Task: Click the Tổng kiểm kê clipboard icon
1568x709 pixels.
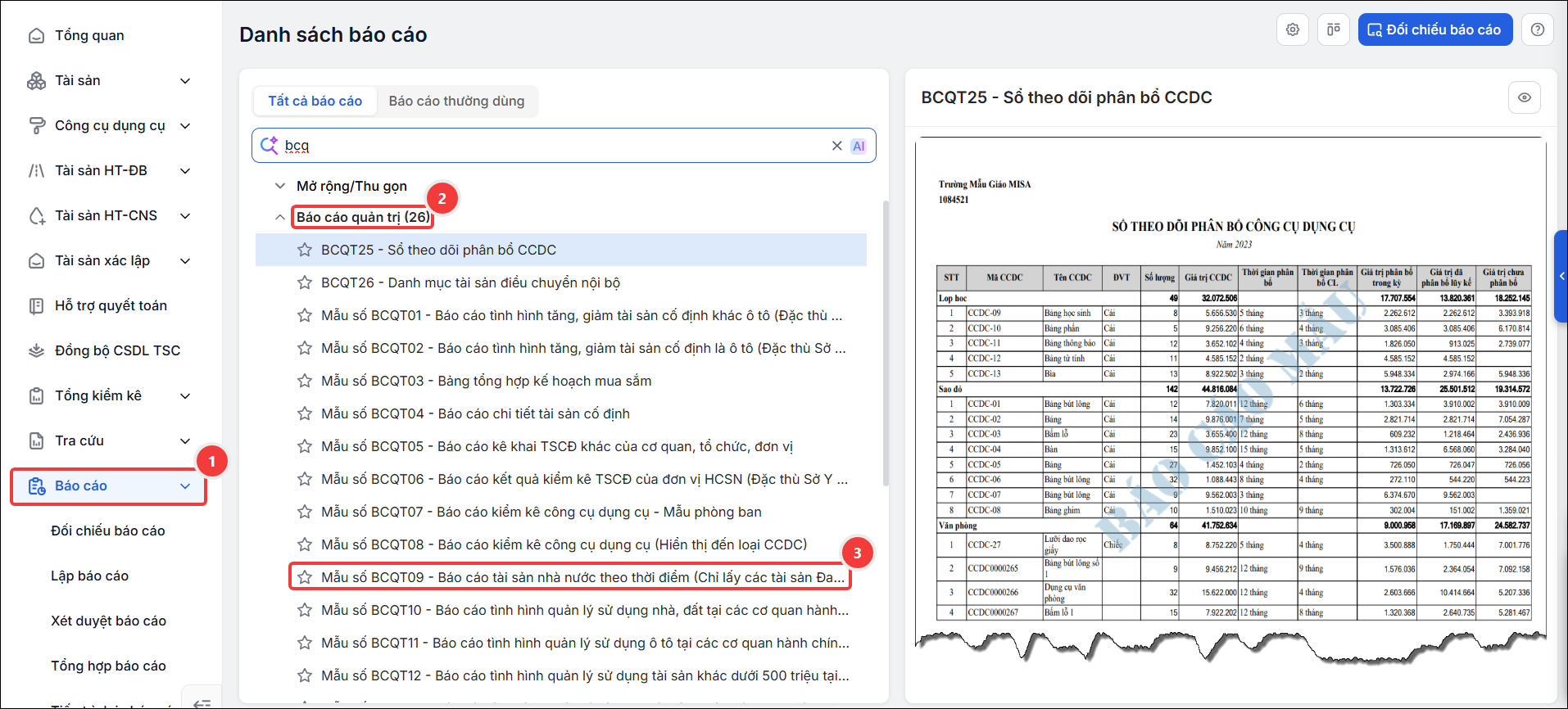Action: pos(36,395)
